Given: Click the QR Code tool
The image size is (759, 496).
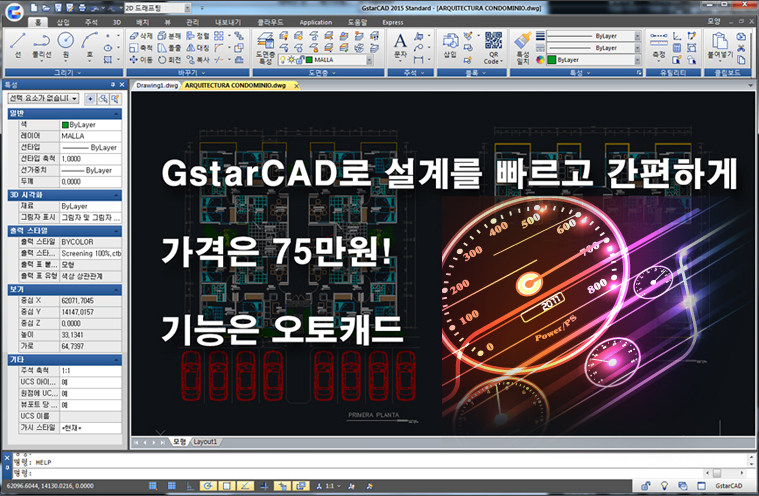Looking at the screenshot, I should [x=493, y=48].
